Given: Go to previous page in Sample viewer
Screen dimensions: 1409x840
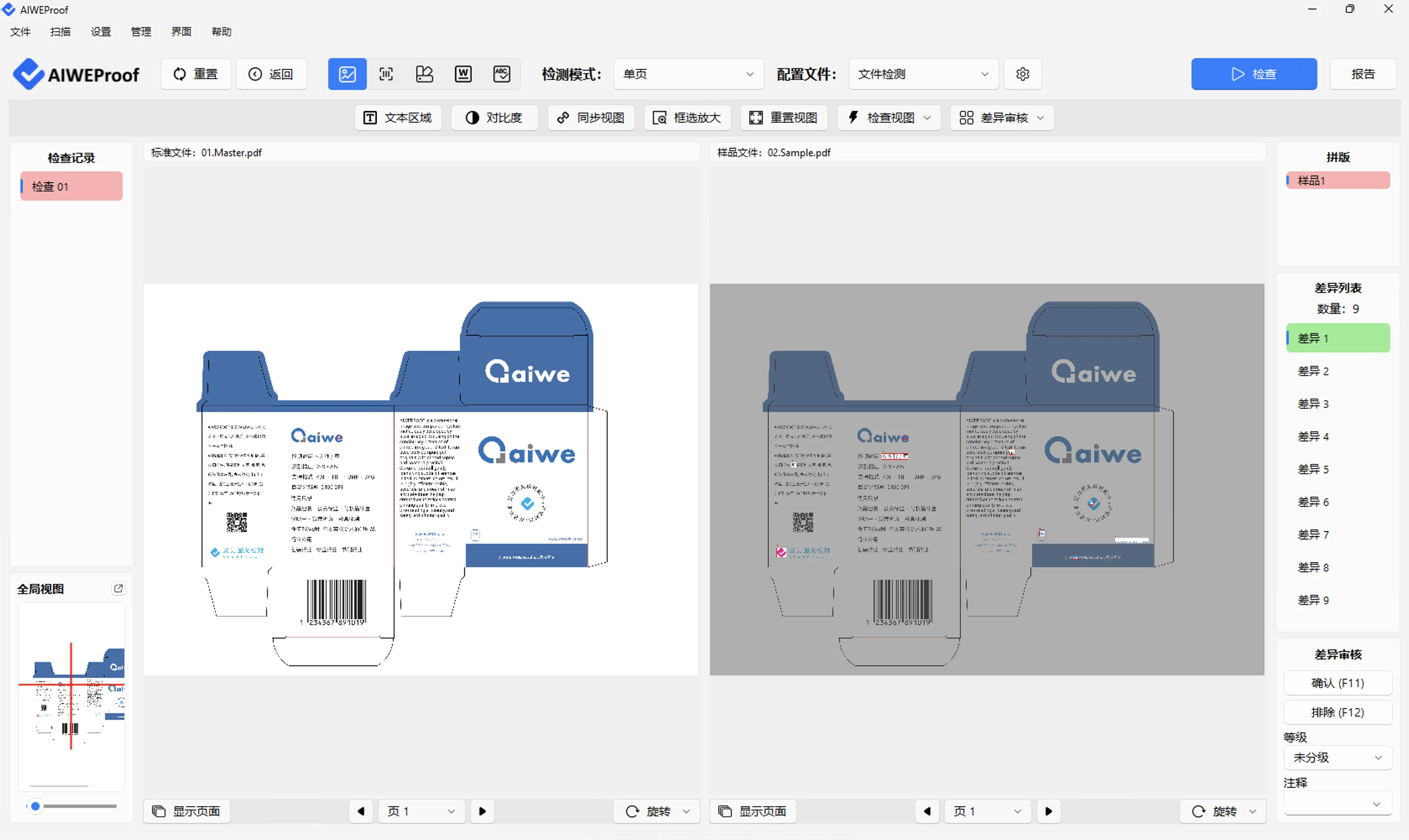Looking at the screenshot, I should tap(927, 811).
